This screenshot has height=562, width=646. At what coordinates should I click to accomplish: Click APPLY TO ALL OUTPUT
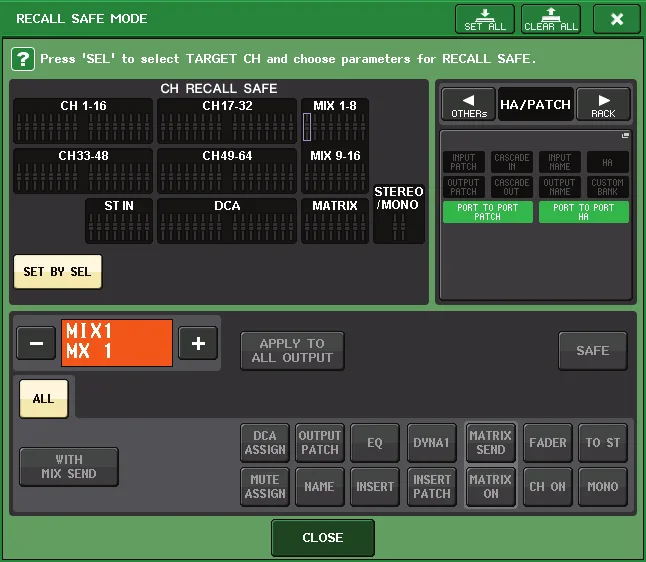tap(292, 351)
